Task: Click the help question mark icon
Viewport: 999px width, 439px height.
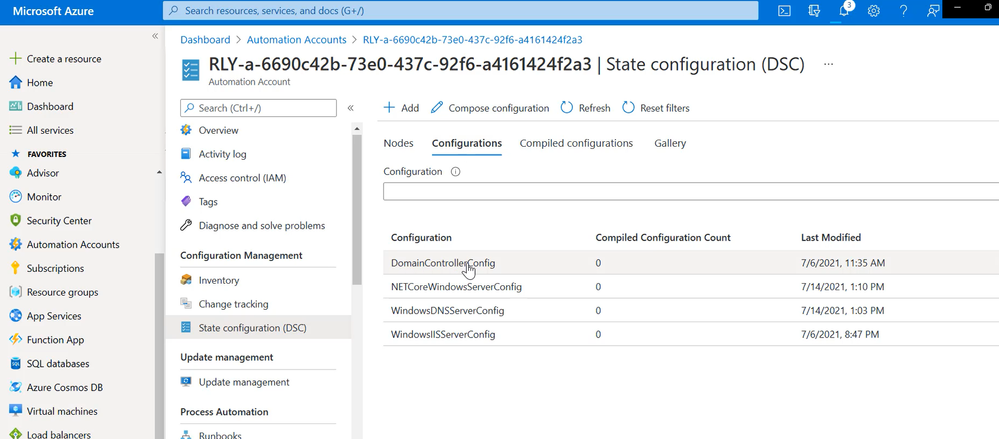Action: tap(903, 11)
